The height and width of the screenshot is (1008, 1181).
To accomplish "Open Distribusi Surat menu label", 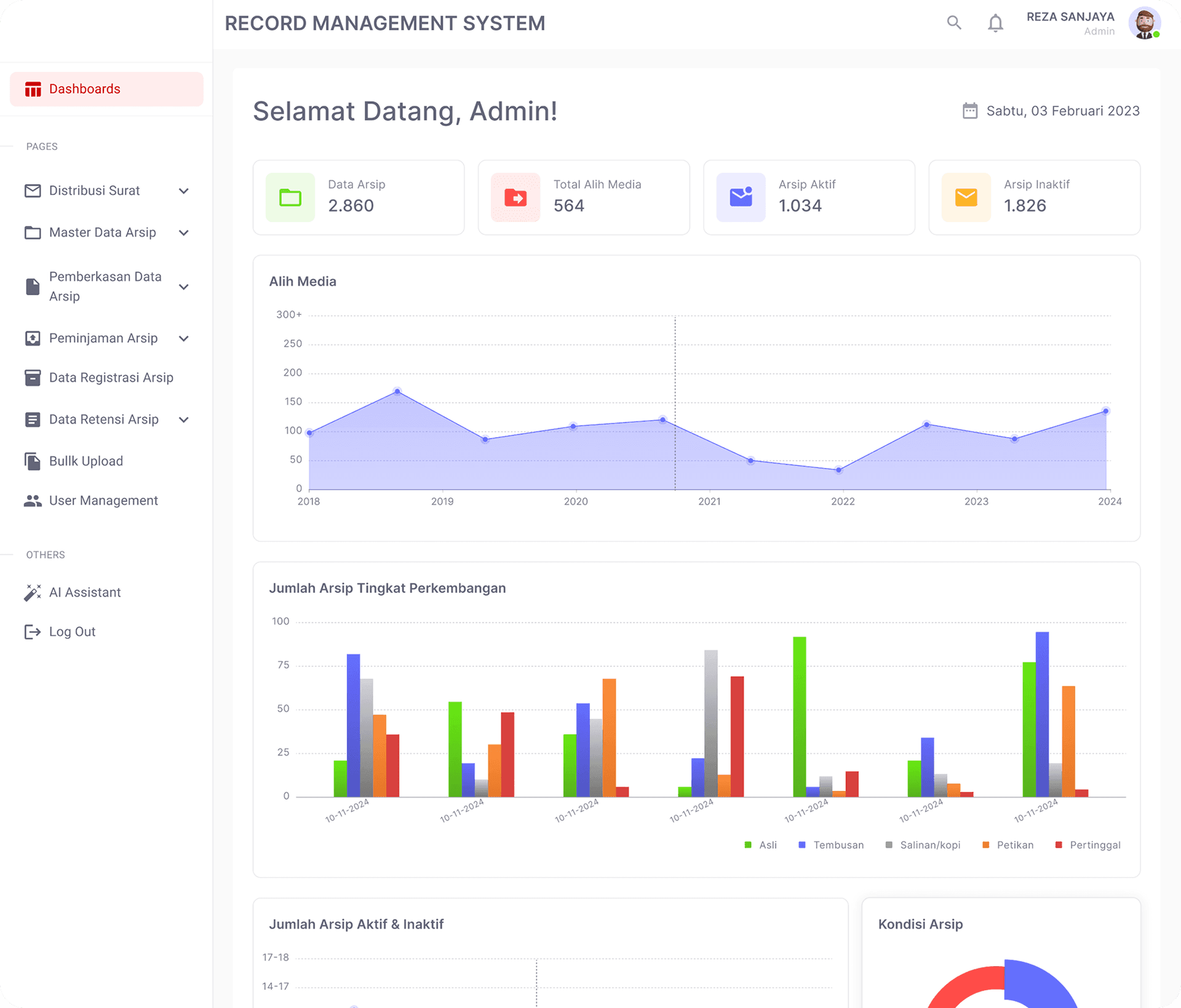I will pos(95,191).
